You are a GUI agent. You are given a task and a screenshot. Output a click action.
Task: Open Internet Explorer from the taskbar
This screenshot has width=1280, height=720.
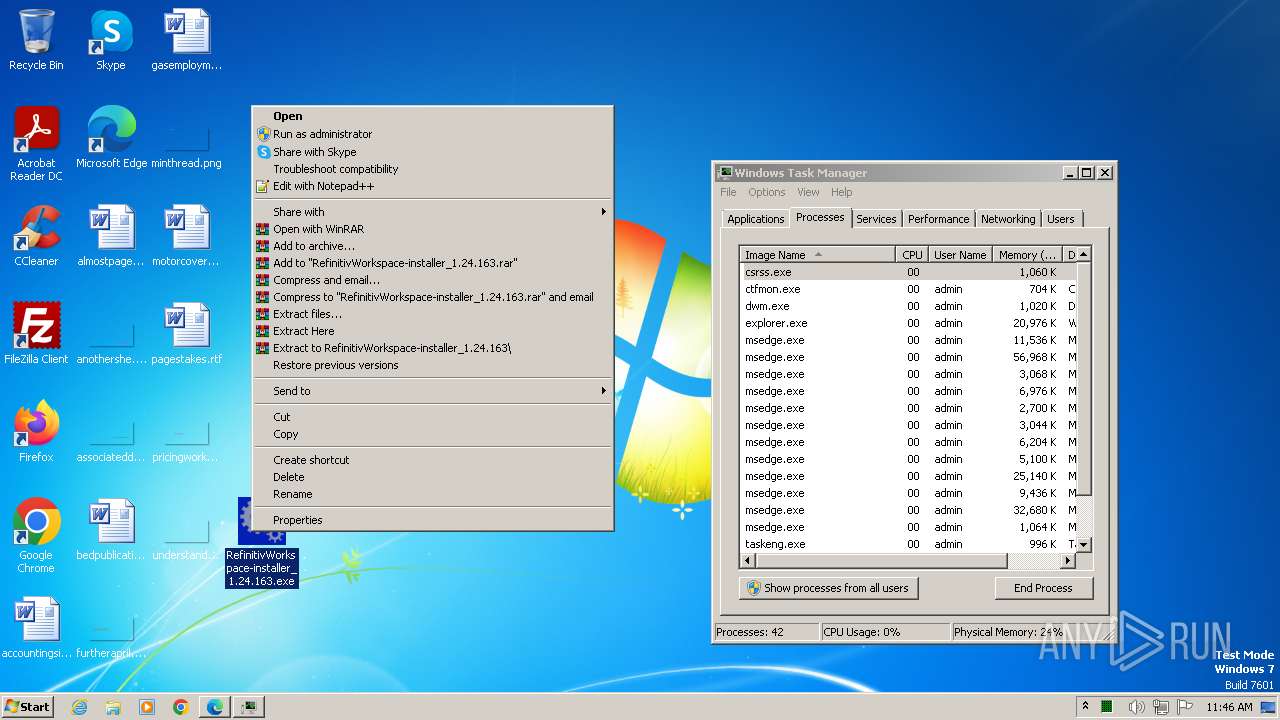tap(80, 707)
